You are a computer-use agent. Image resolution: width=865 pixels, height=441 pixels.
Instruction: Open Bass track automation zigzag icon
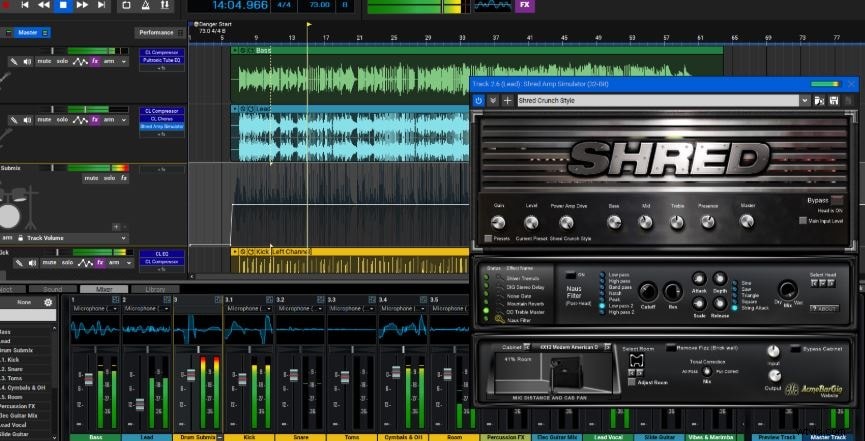[x=80, y=61]
